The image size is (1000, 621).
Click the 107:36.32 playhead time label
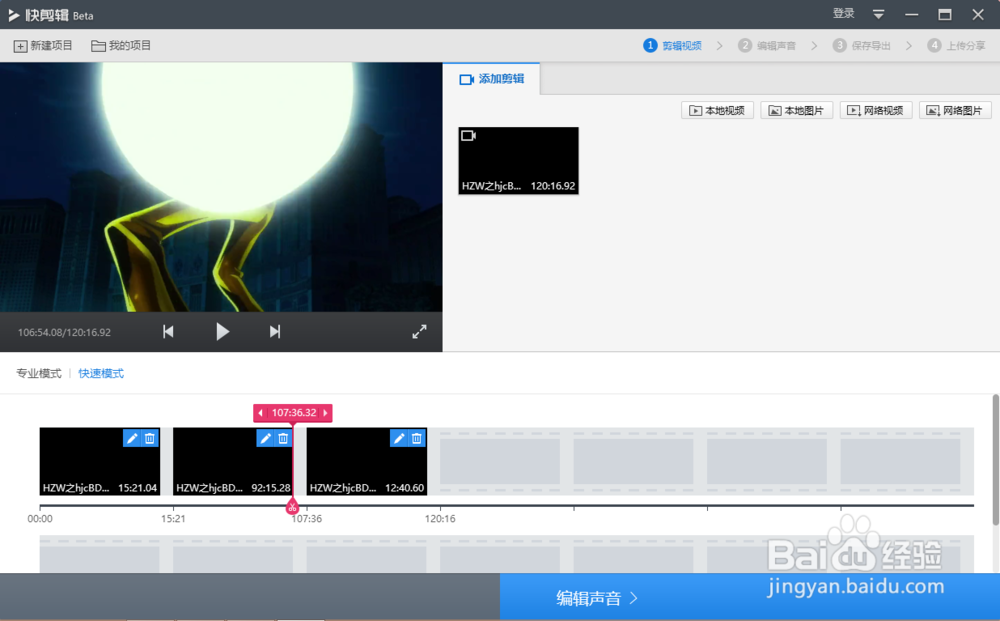[x=294, y=413]
